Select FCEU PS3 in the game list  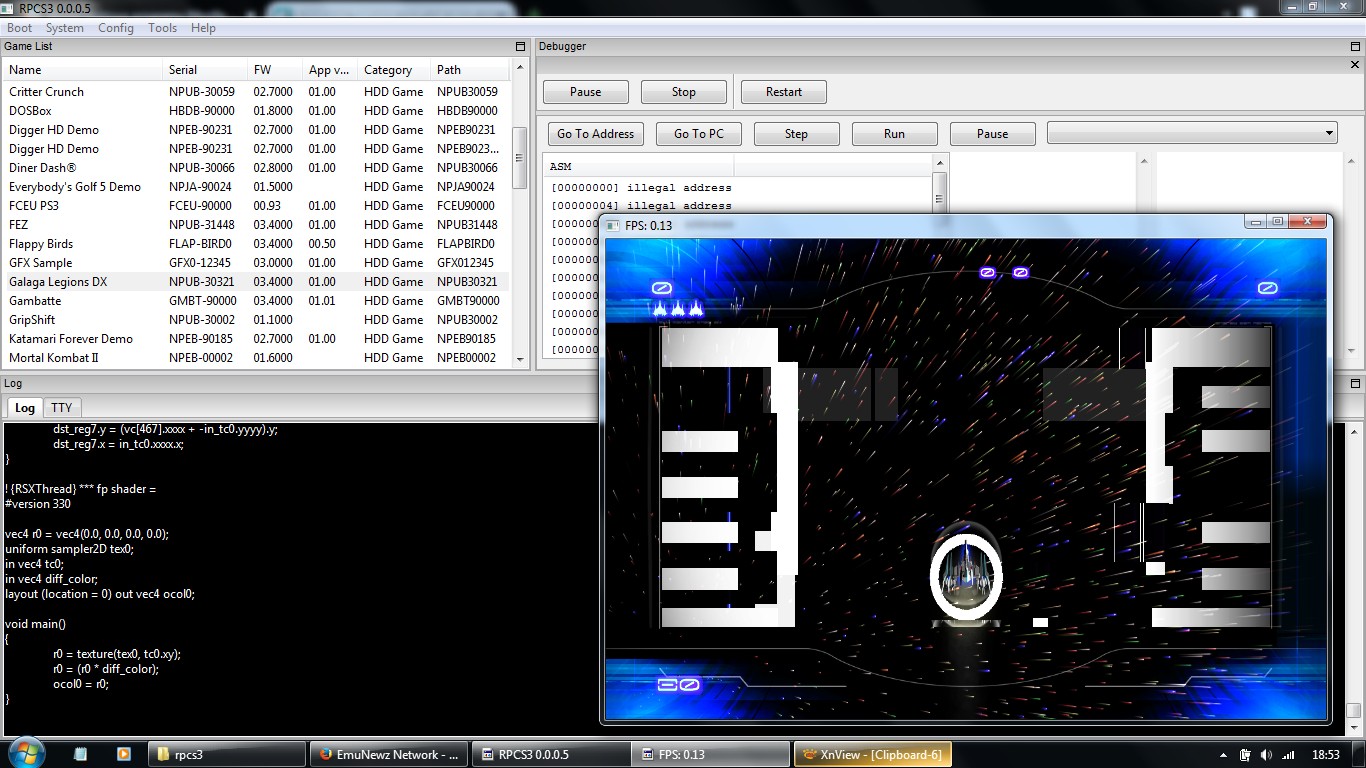coord(256,206)
